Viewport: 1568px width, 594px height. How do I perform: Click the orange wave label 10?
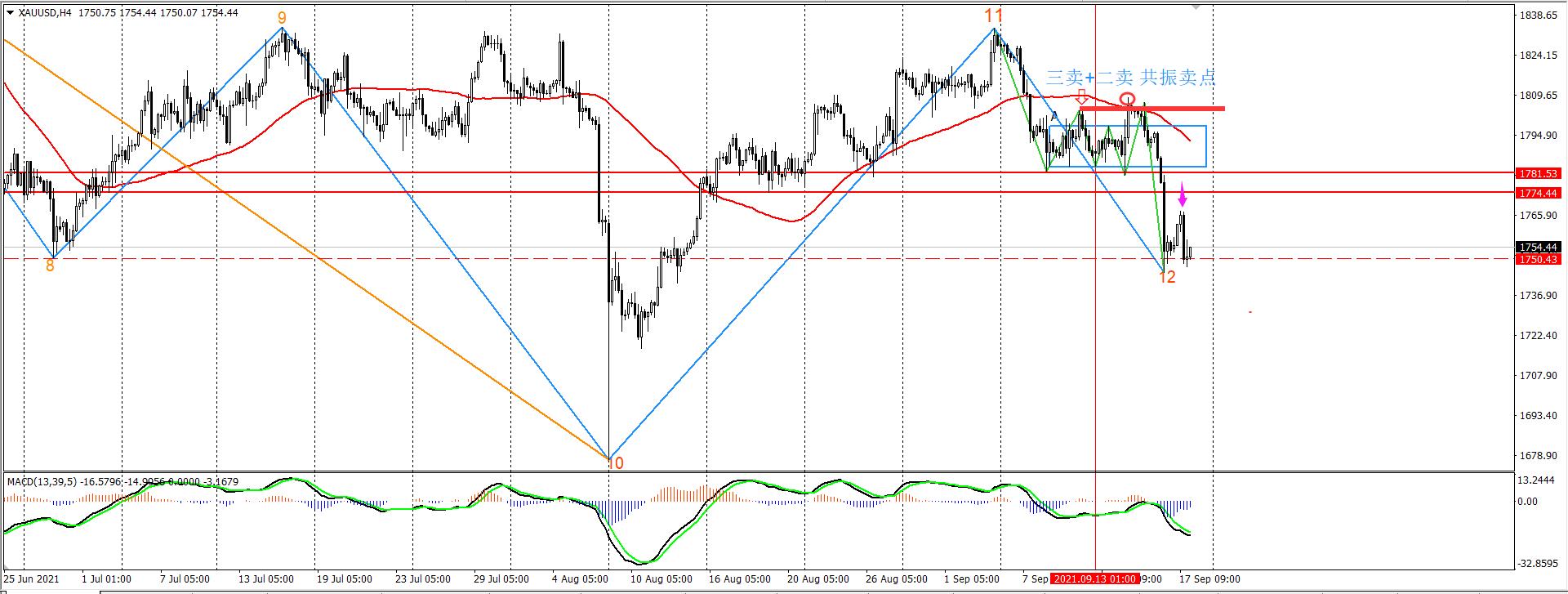(617, 463)
